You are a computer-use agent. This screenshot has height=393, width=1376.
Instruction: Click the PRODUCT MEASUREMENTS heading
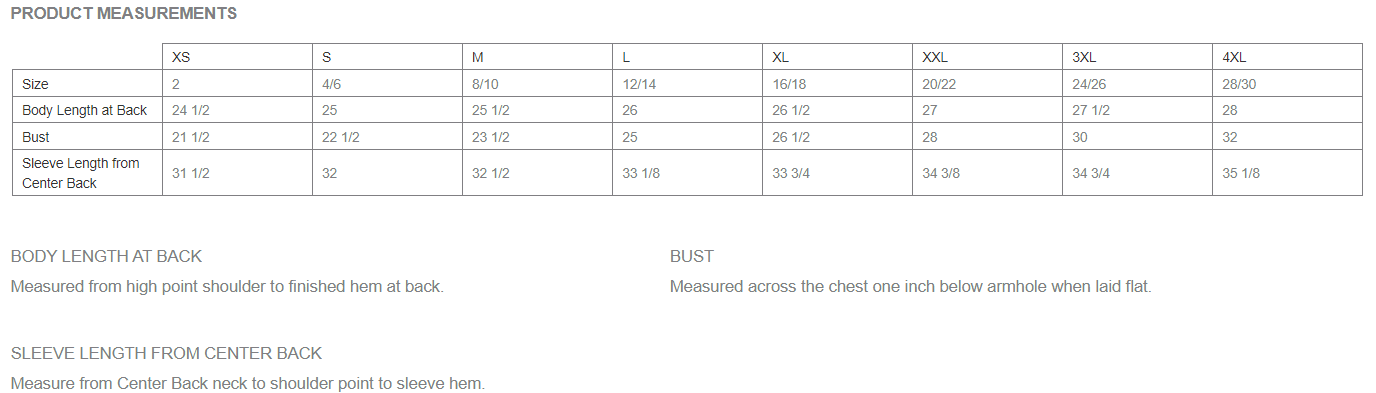pos(124,14)
